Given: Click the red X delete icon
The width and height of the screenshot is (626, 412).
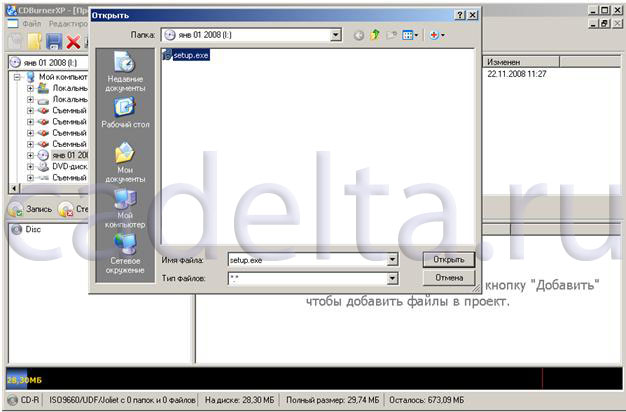Looking at the screenshot, I should coord(73,41).
